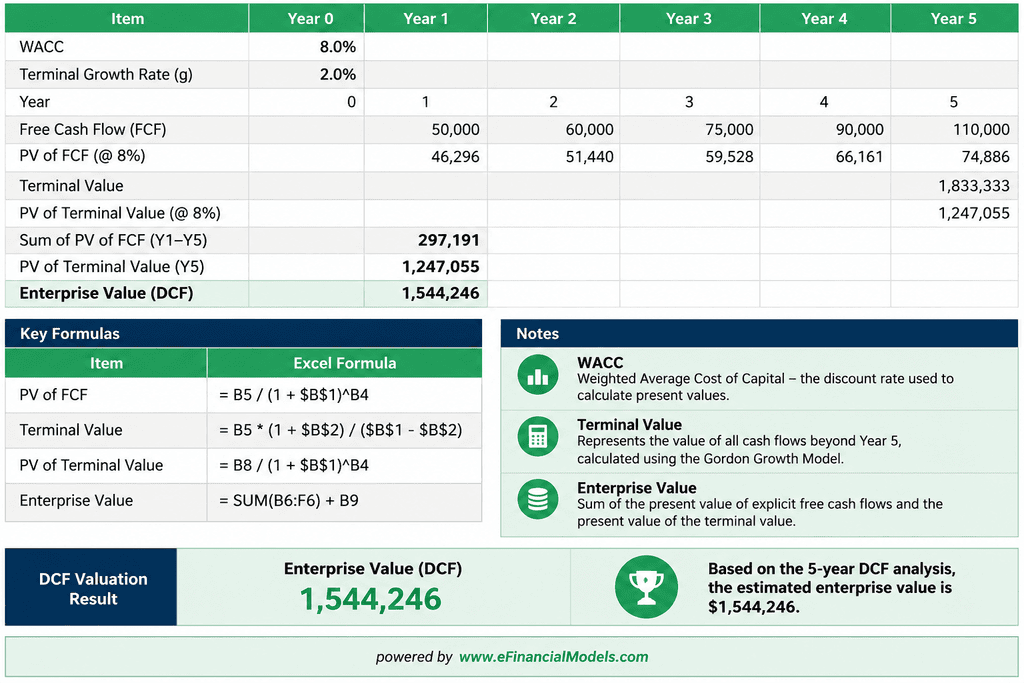This screenshot has height=683, width=1024.
Task: Click the PV of Terminal Value (Y5) label
Action: click(112, 266)
